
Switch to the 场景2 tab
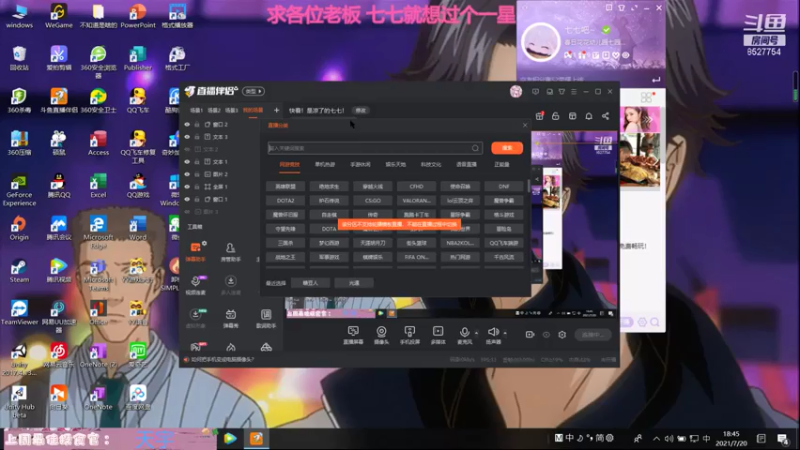(x=214, y=110)
